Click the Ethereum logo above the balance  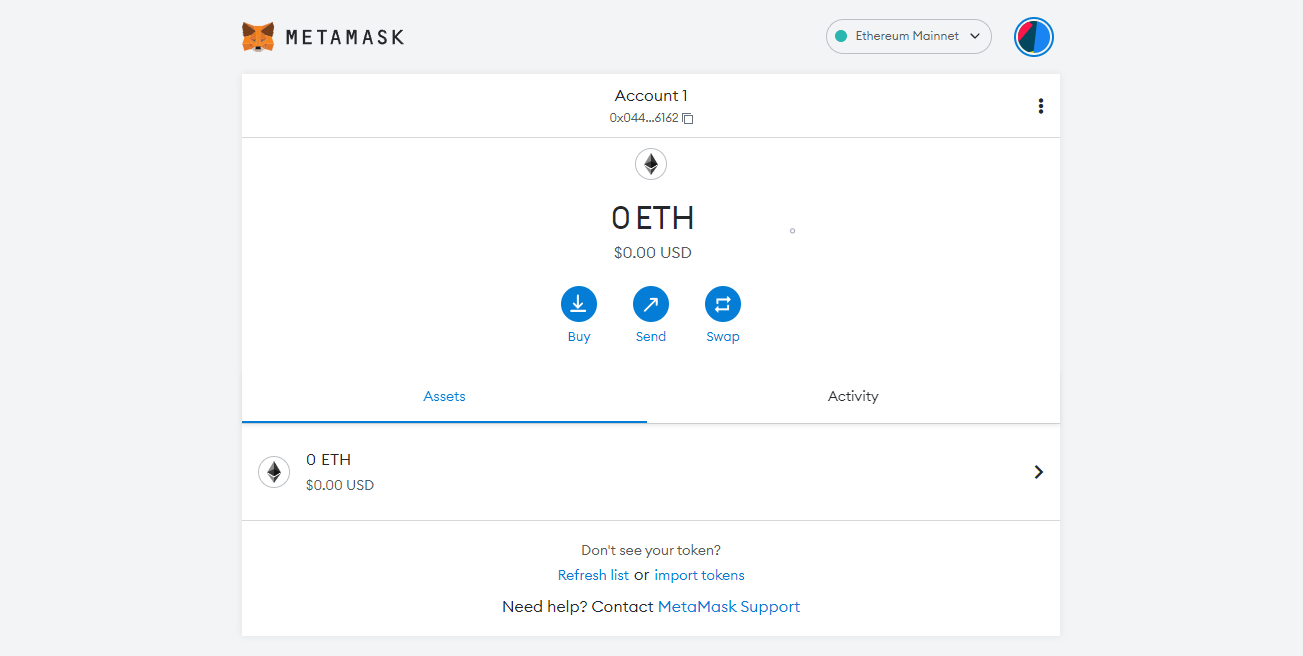tap(651, 164)
